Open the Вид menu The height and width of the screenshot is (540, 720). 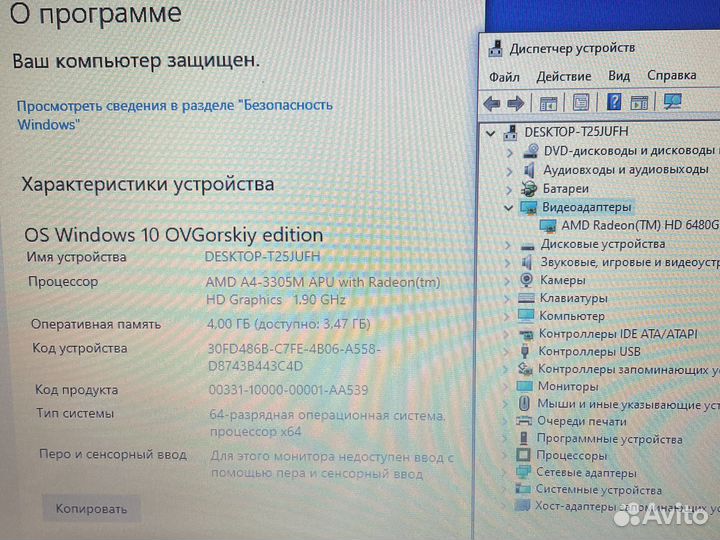tap(619, 76)
